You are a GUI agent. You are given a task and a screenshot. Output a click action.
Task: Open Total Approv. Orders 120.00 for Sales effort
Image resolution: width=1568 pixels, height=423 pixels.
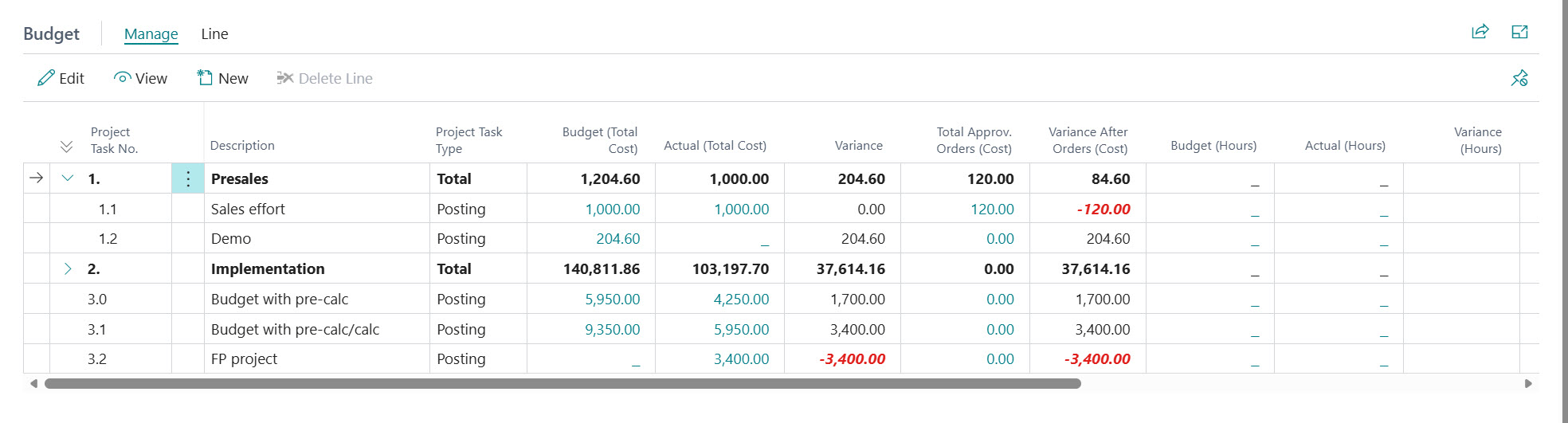992,209
